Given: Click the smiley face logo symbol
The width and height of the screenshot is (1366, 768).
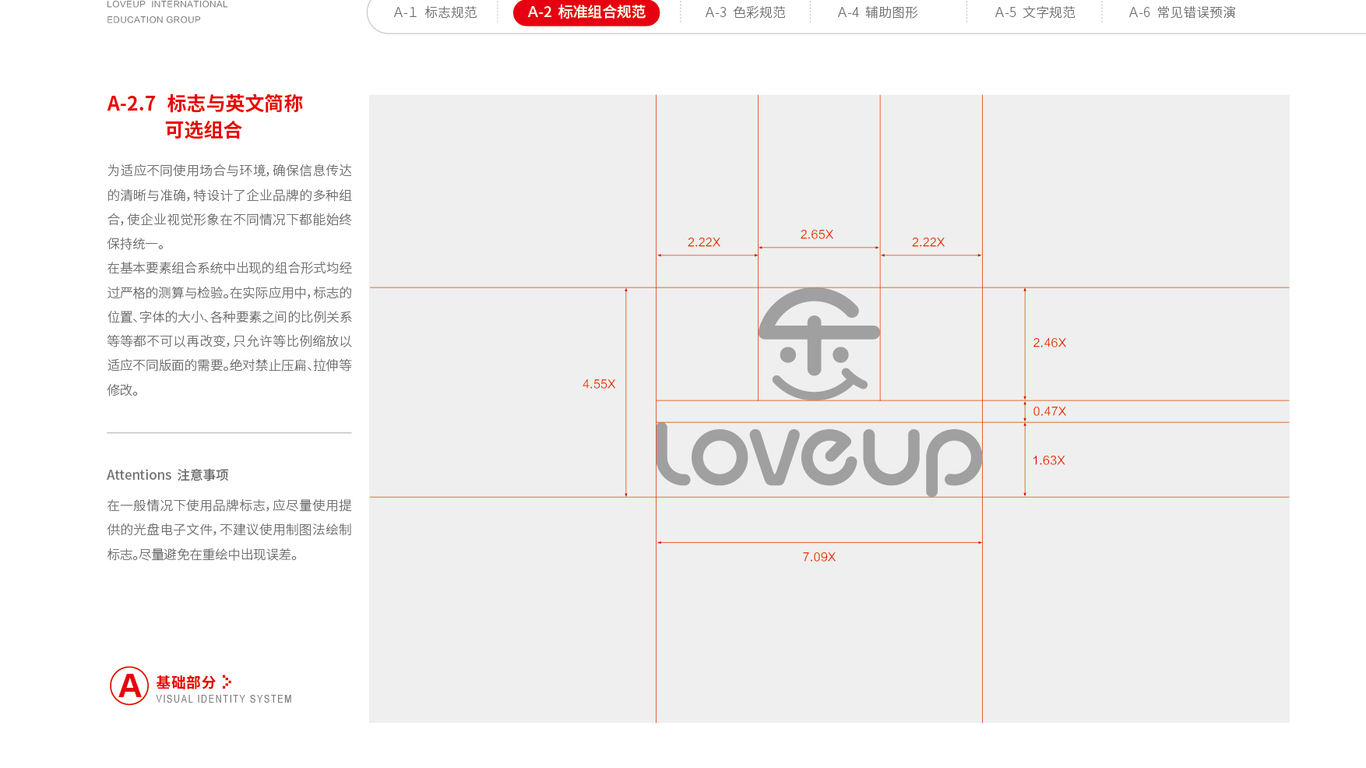Looking at the screenshot, I should [819, 344].
